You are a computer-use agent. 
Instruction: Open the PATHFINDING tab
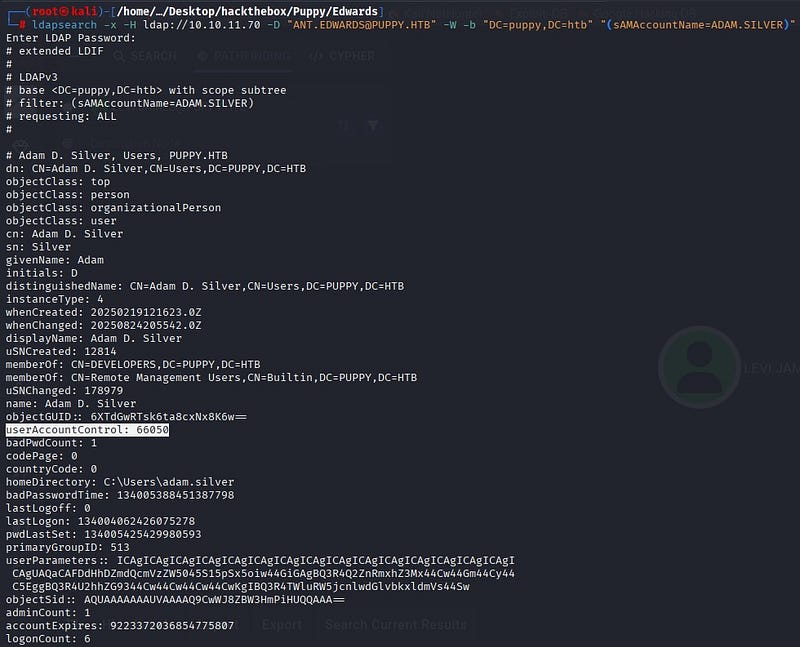[245, 56]
